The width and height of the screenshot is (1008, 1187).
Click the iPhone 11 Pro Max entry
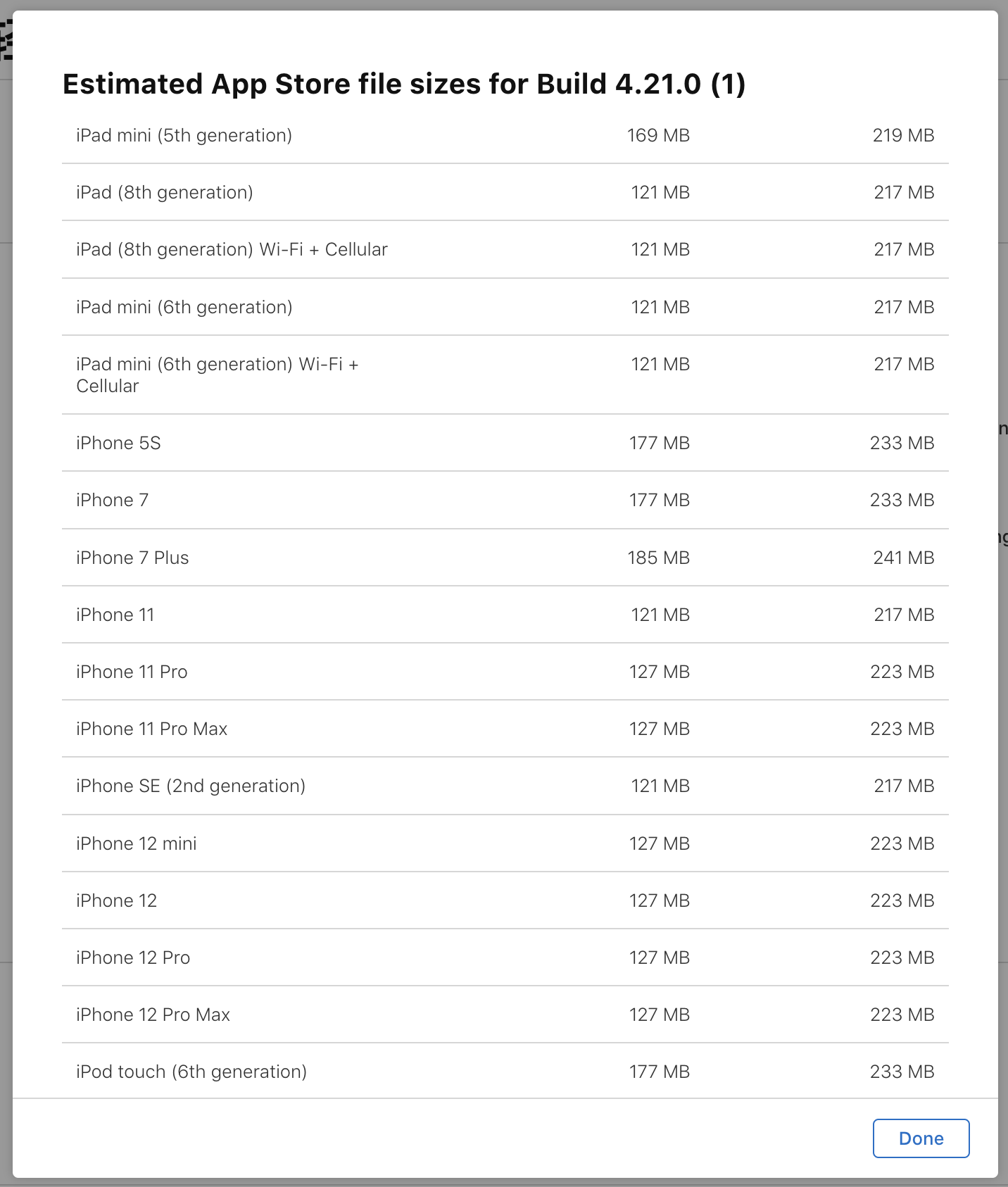(x=151, y=729)
